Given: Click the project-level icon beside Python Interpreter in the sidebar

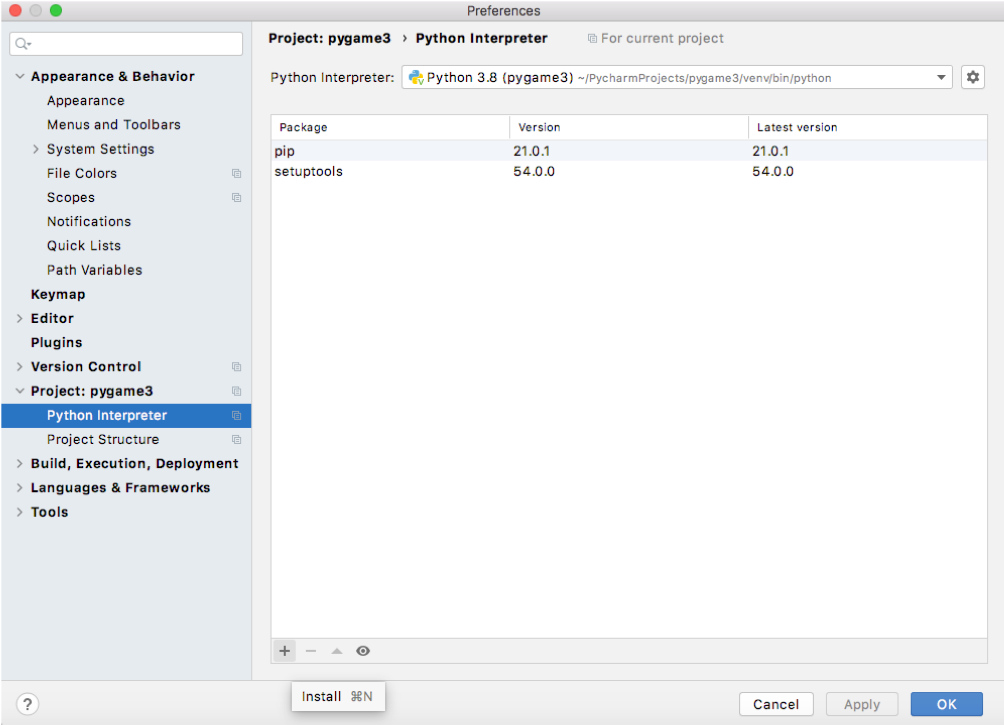Looking at the screenshot, I should [x=236, y=416].
